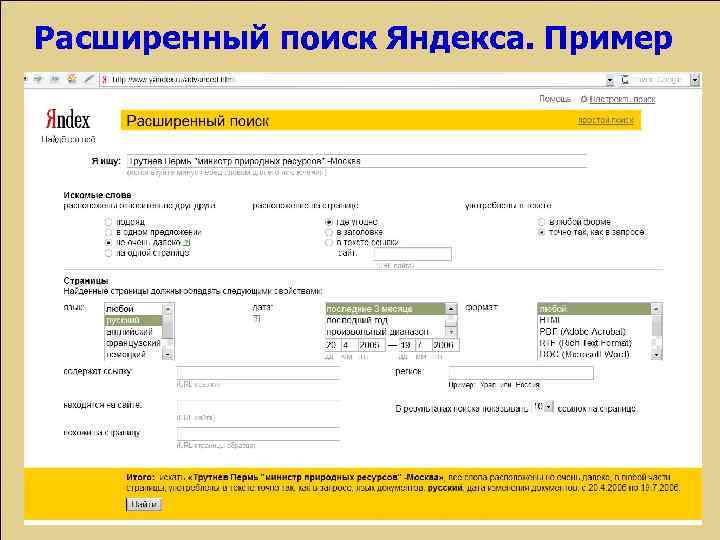Focus the 'похожи на страницу' input field
This screenshot has width=720, height=540.
coord(258,434)
